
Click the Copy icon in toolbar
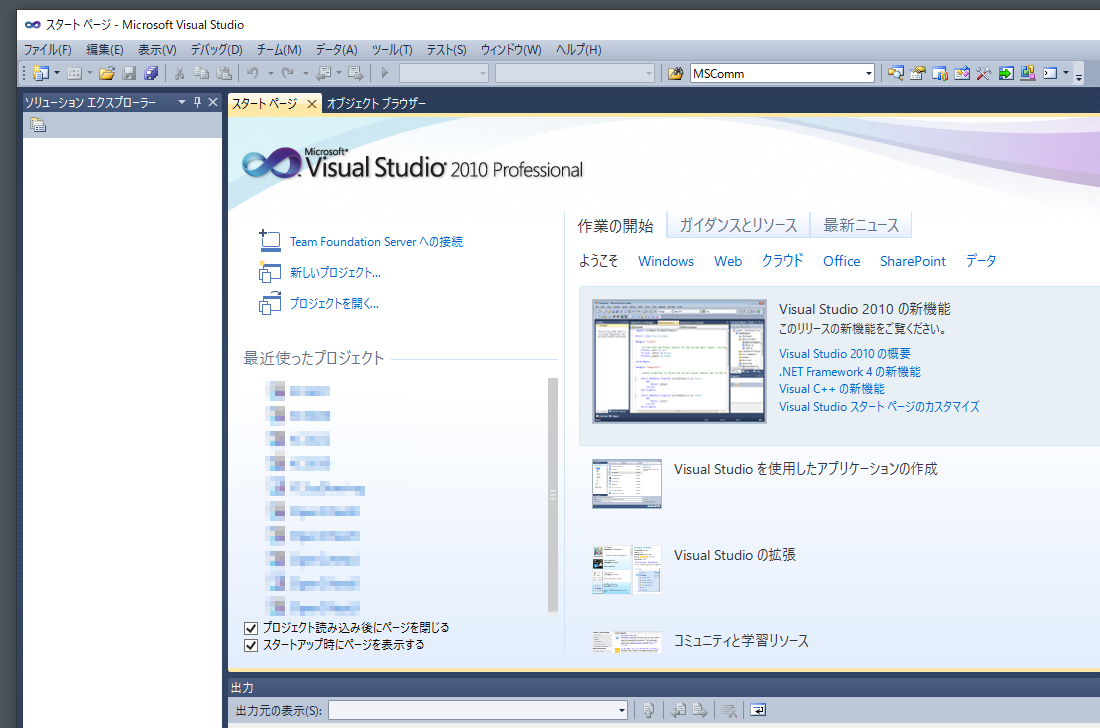click(201, 73)
